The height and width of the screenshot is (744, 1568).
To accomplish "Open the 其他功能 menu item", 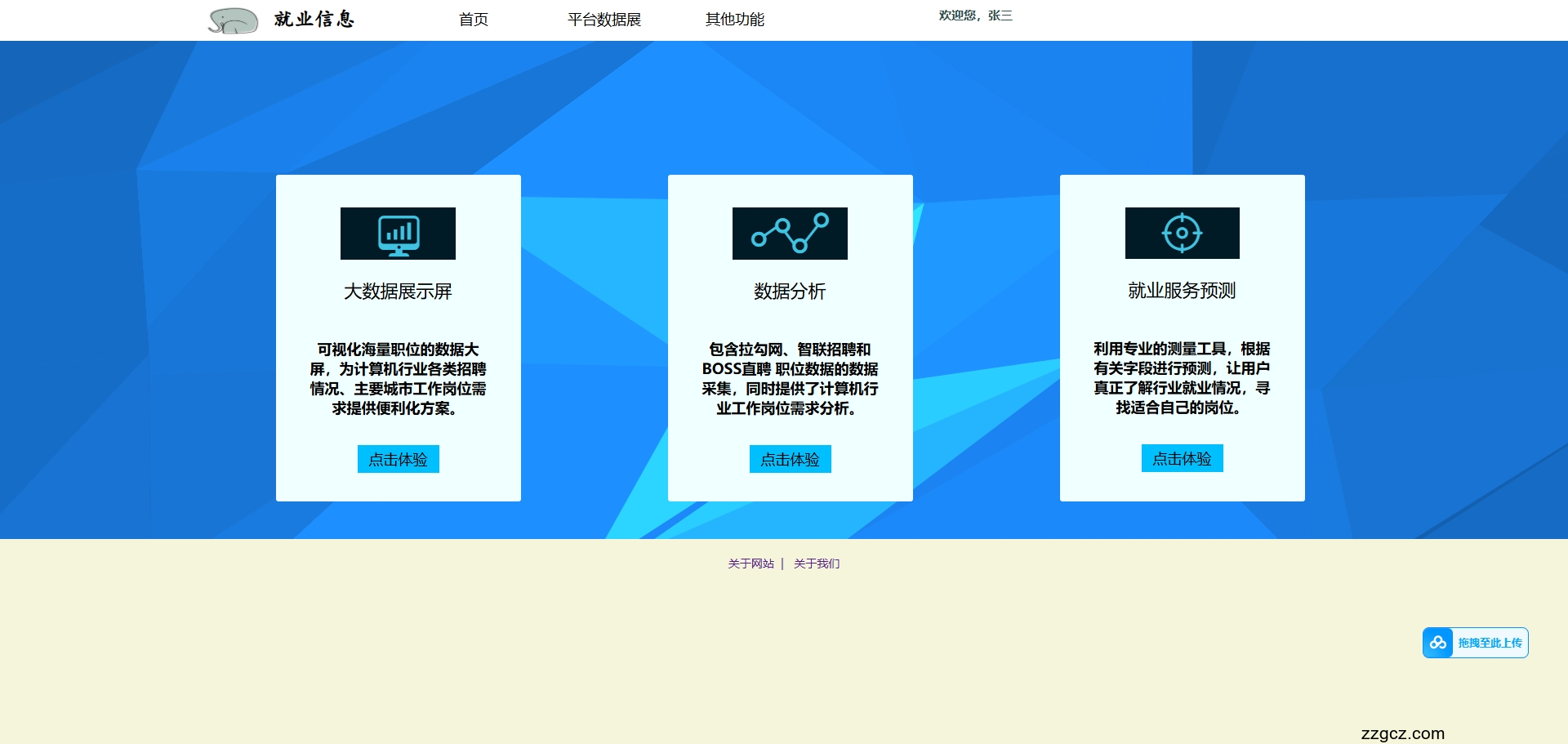I will point(736,20).
